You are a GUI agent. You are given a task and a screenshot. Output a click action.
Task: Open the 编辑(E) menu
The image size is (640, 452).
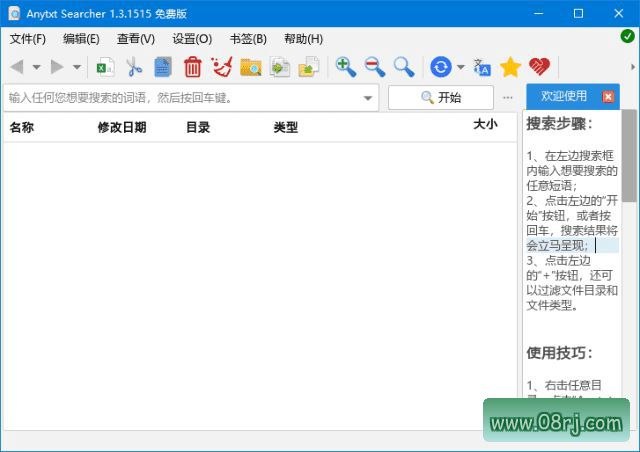tap(81, 39)
